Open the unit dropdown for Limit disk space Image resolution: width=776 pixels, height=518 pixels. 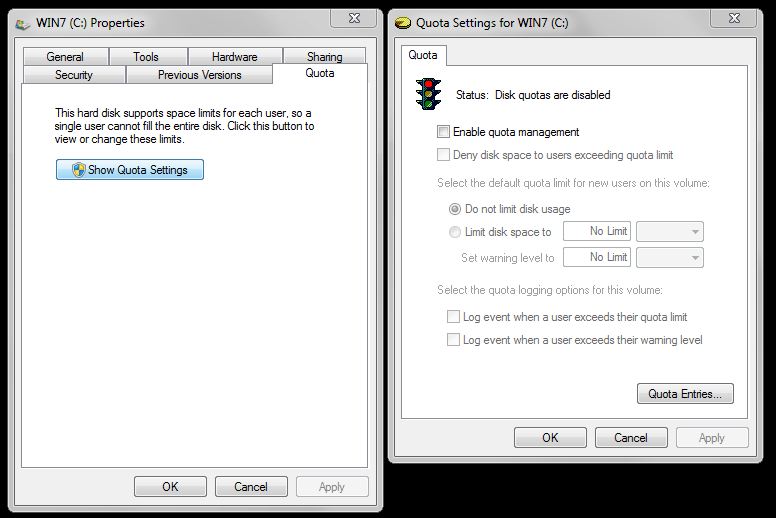tap(670, 231)
